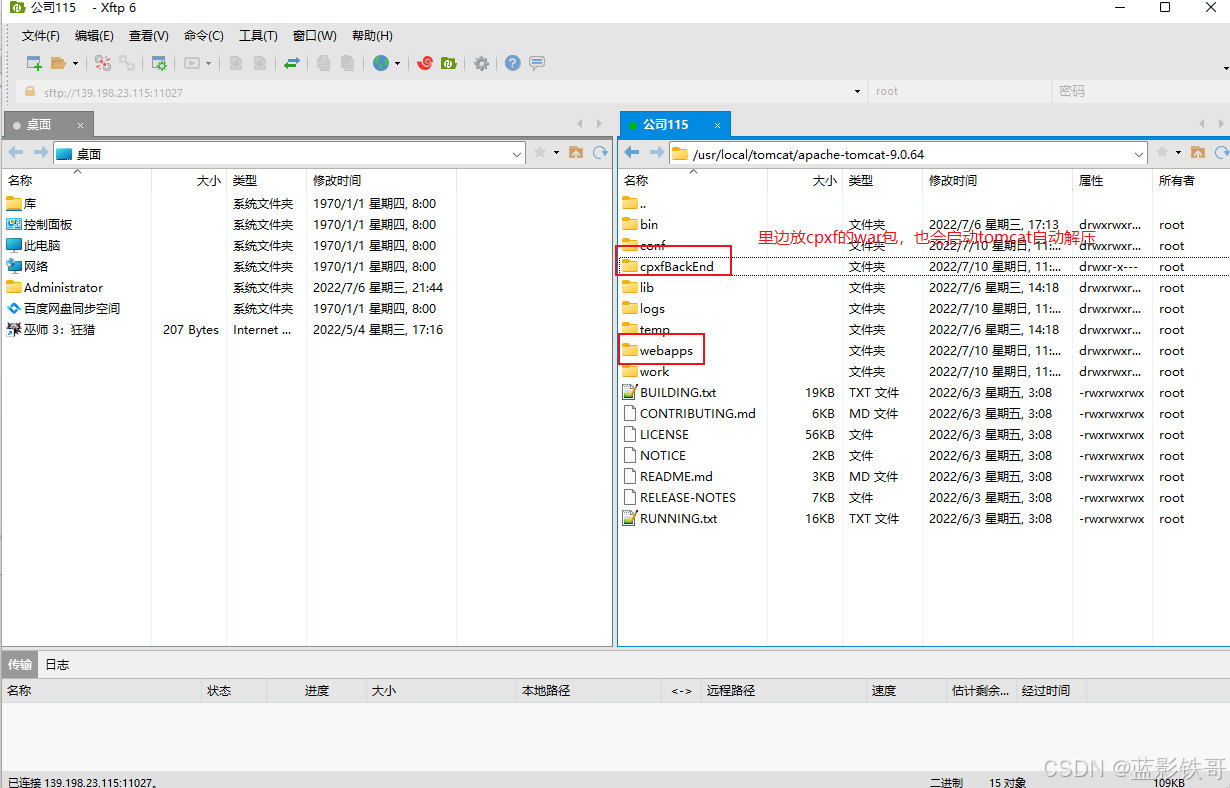Expand the host address dropdown arrow
Viewport: 1230px width, 788px height.
858,92
